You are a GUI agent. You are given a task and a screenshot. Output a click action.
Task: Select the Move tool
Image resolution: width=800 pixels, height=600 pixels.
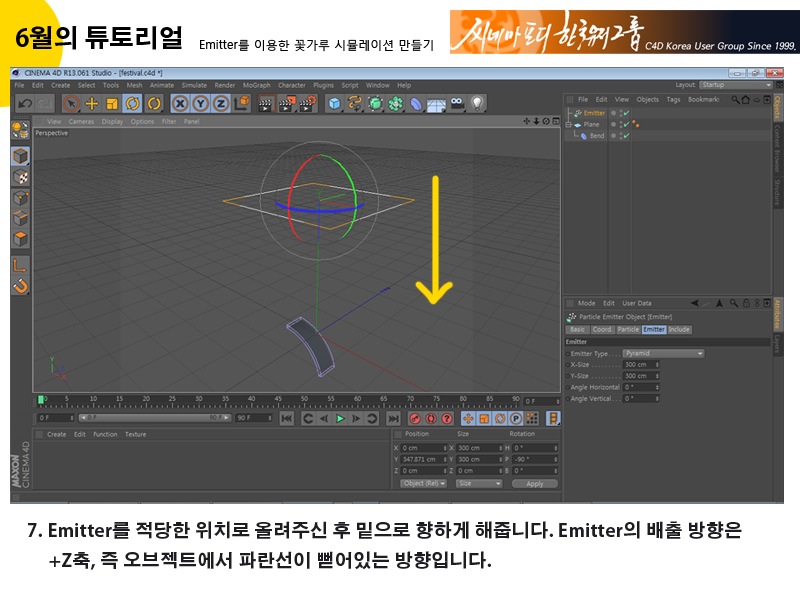pos(92,104)
